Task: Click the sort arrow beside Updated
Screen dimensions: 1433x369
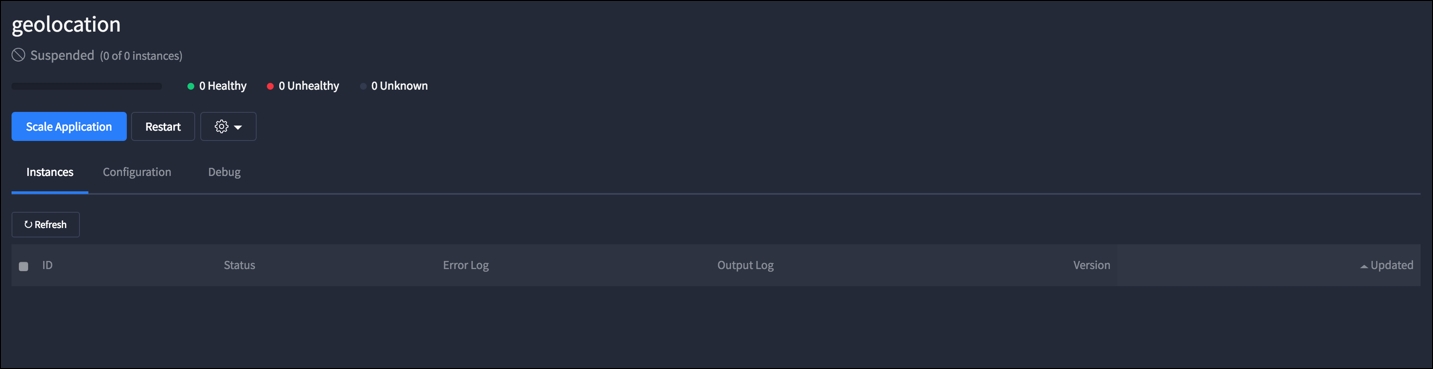Action: pyautogui.click(x=1364, y=266)
